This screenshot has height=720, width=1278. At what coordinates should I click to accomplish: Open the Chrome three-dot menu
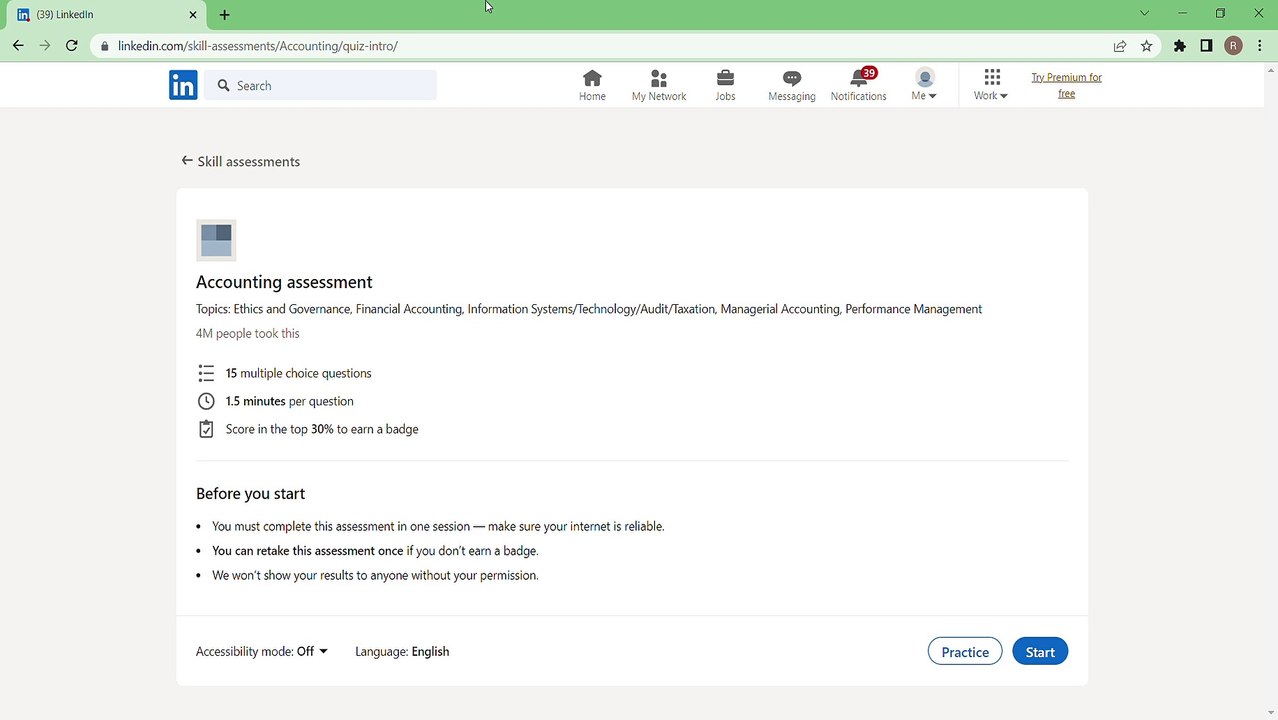pos(1261,46)
